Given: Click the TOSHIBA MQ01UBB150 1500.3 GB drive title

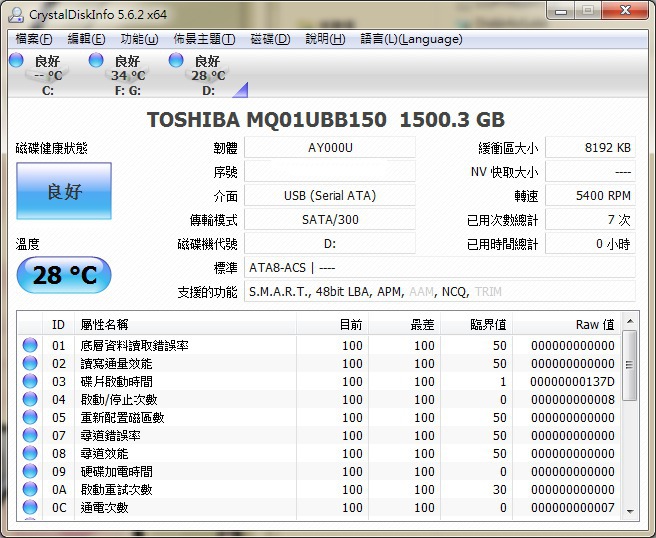Looking at the screenshot, I should [326, 120].
